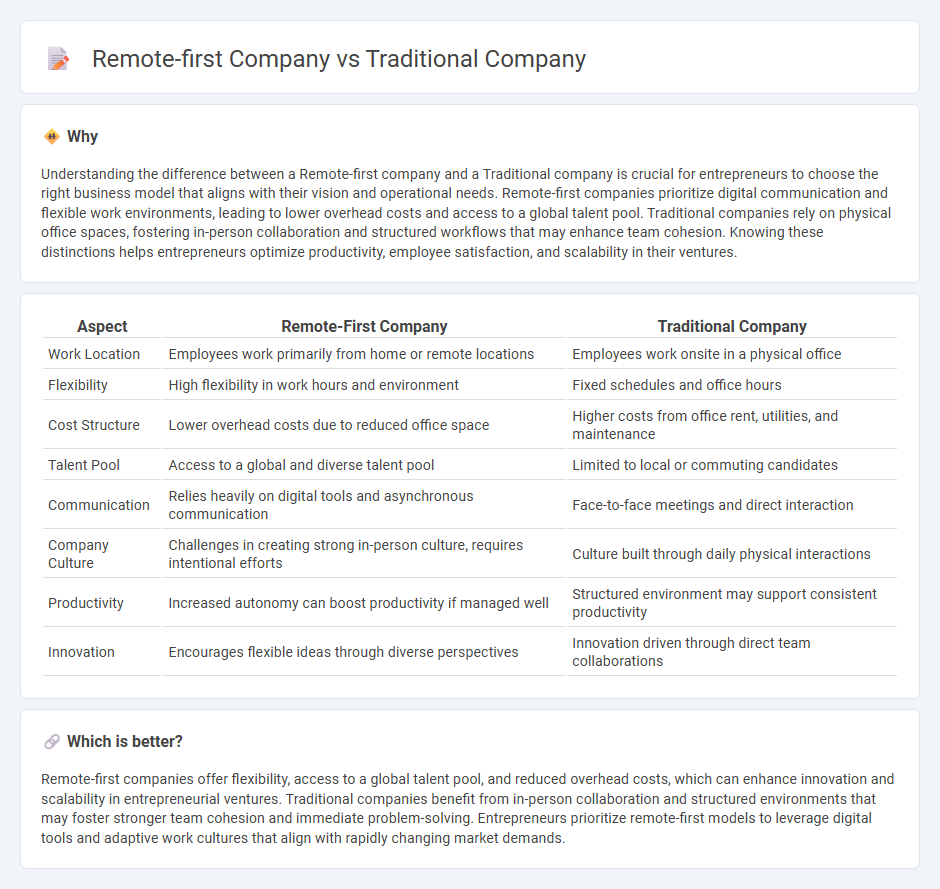Click the Traditional Company column header
Image resolution: width=940 pixels, height=889 pixels.
tap(732, 326)
